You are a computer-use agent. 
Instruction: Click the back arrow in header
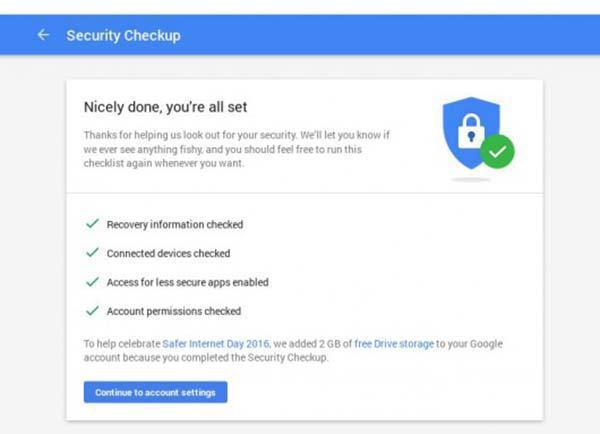(x=43, y=35)
